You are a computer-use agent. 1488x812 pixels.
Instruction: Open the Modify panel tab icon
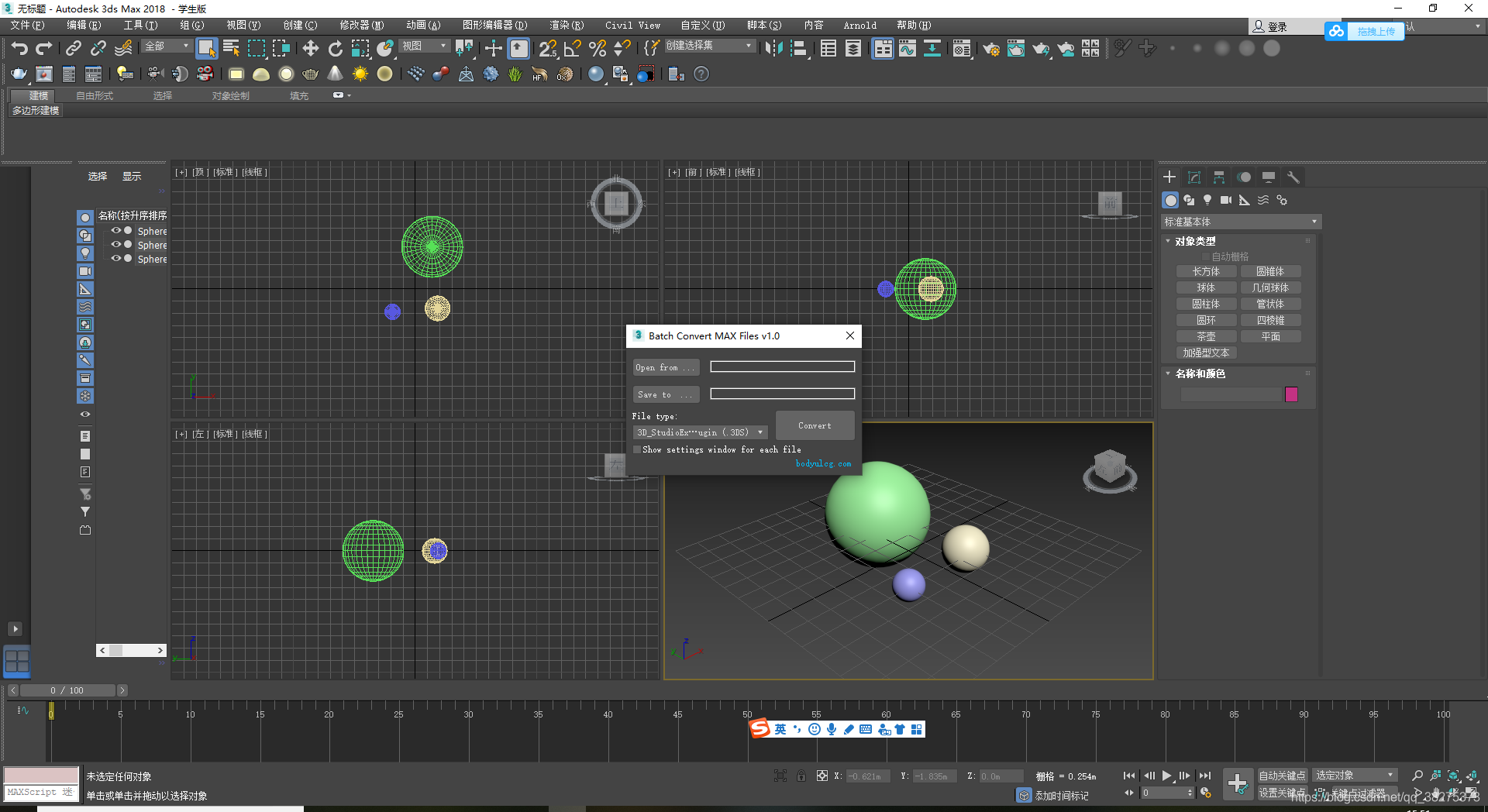(x=1194, y=177)
